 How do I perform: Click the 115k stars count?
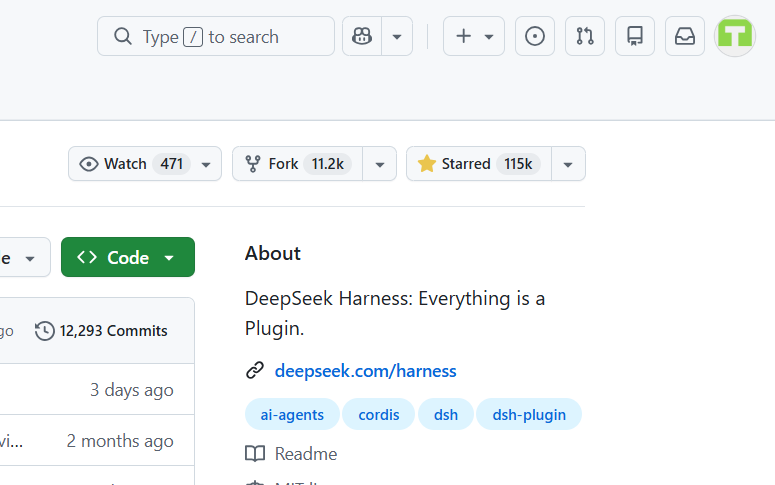pos(518,164)
